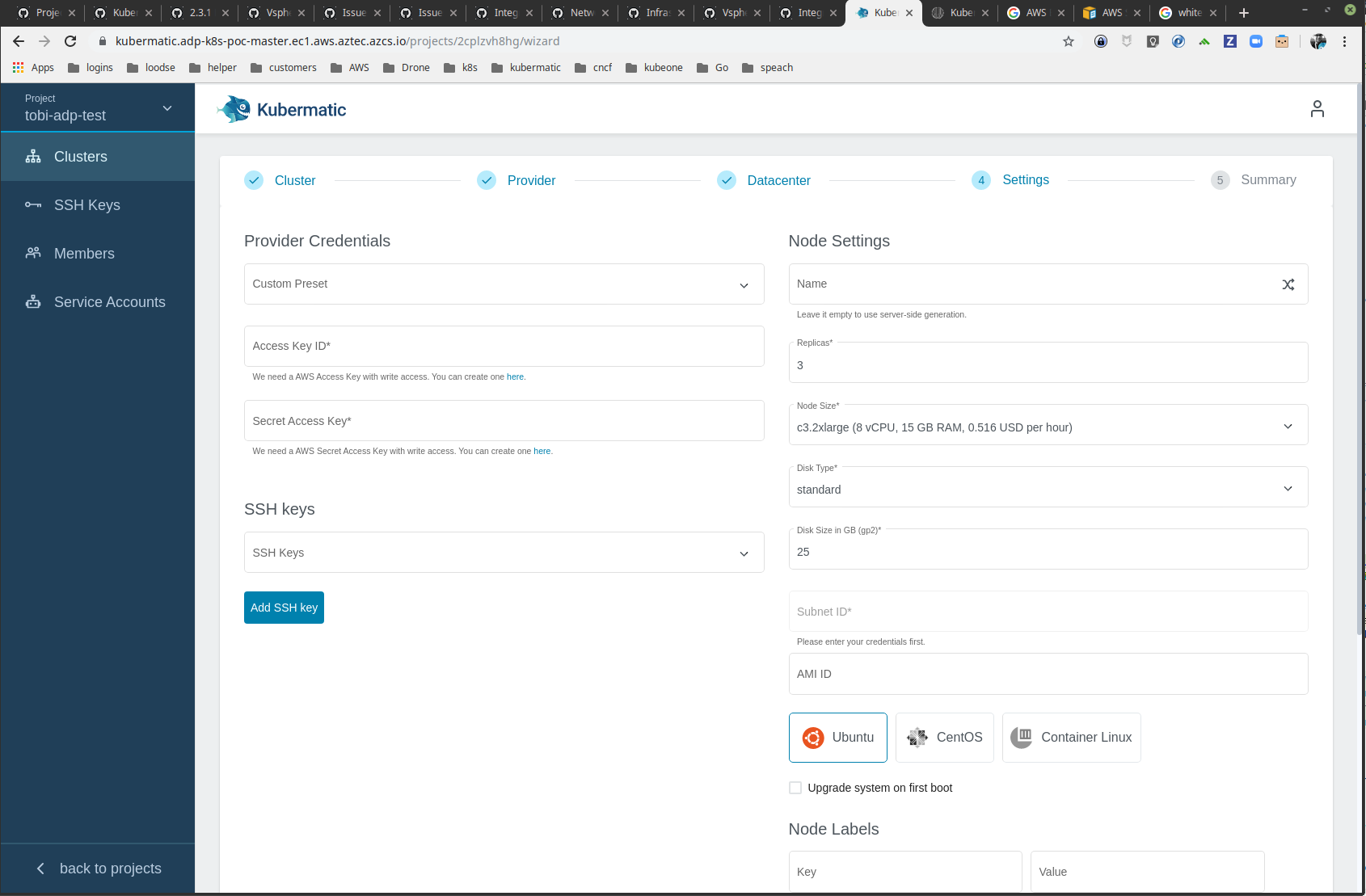Switch to the white browser tab
Screen dimensions: 1366x896
pos(1188,13)
